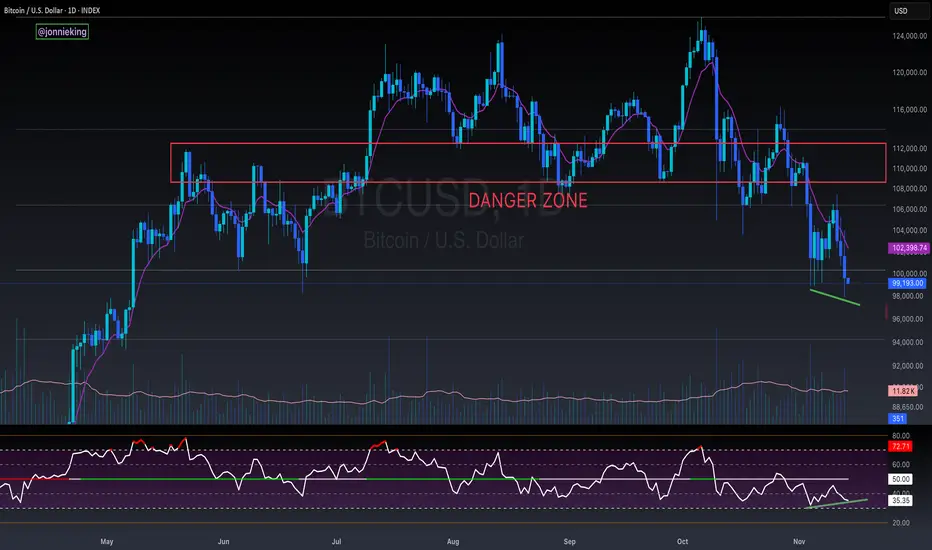Click the 35.35 RSI value tag

point(900,501)
